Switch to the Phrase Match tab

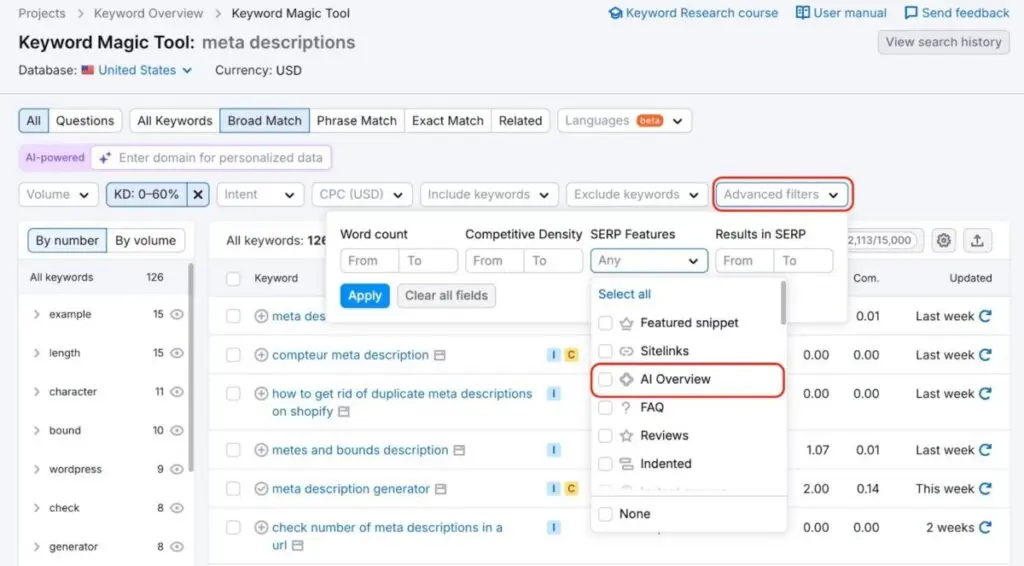[x=357, y=121]
